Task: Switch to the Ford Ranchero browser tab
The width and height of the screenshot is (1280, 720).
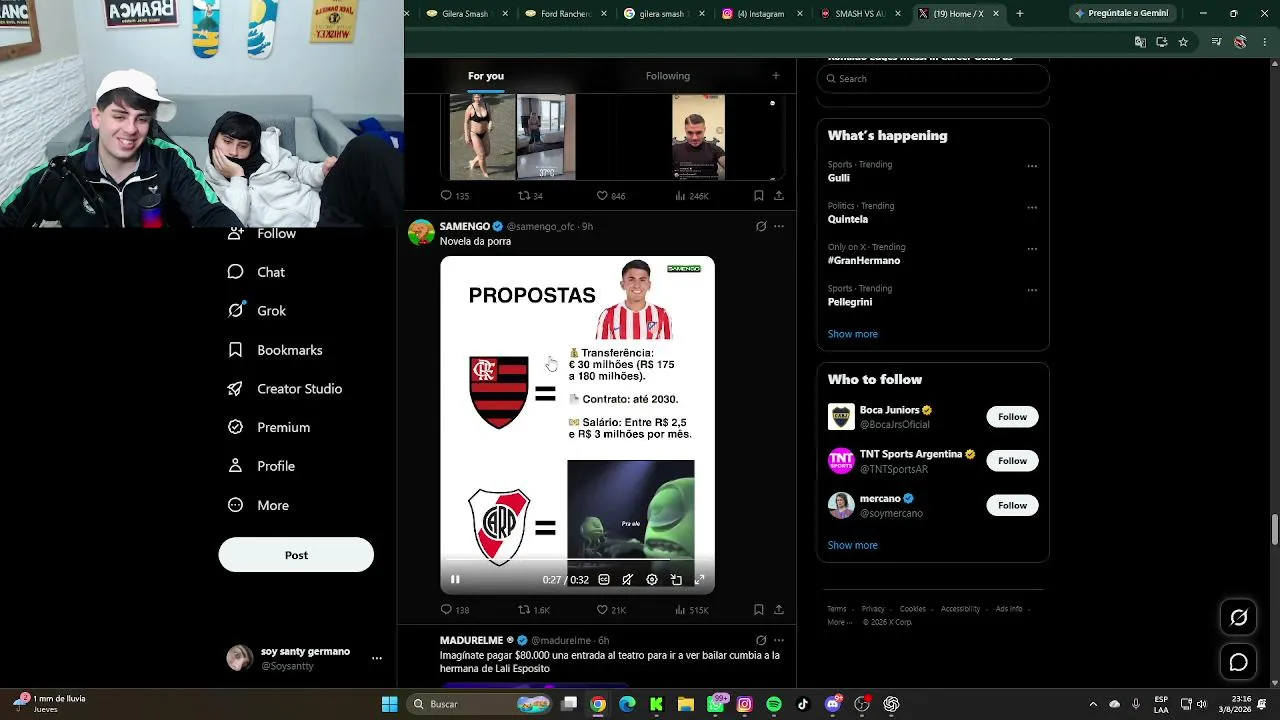Action: click(565, 14)
